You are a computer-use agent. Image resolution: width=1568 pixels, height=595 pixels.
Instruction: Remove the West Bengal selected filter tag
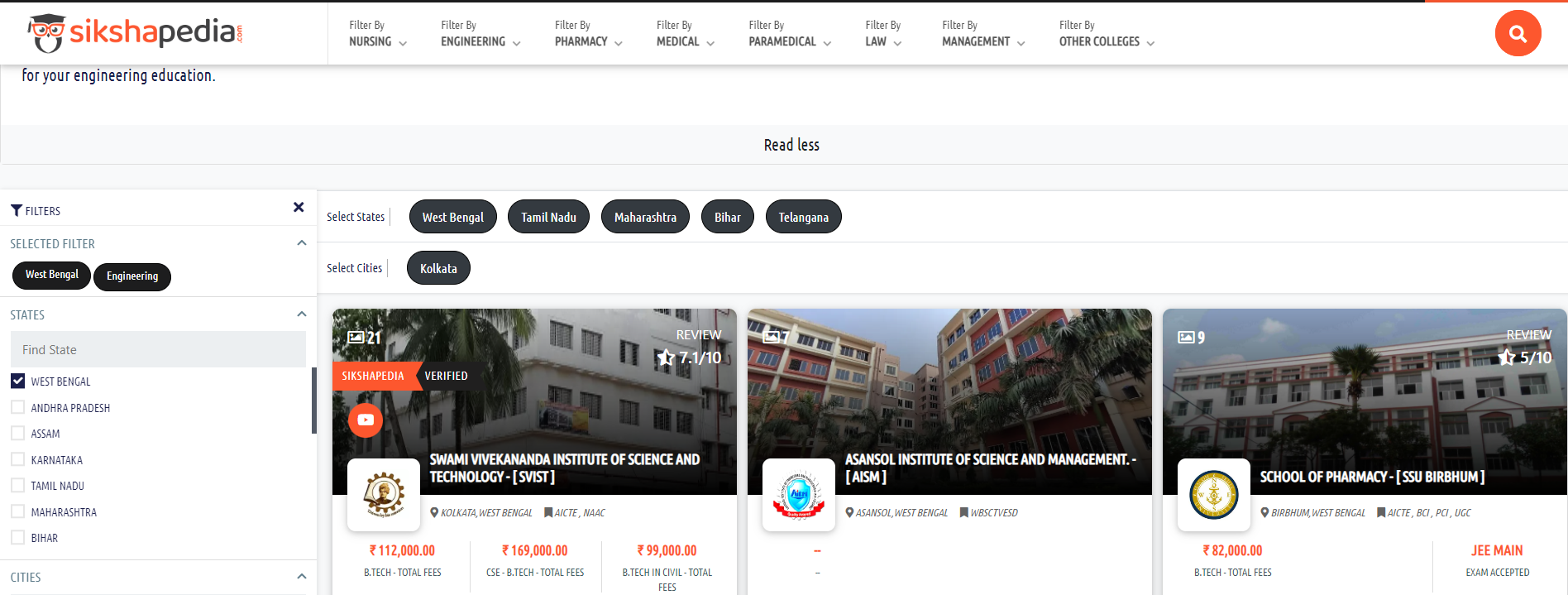[52, 275]
